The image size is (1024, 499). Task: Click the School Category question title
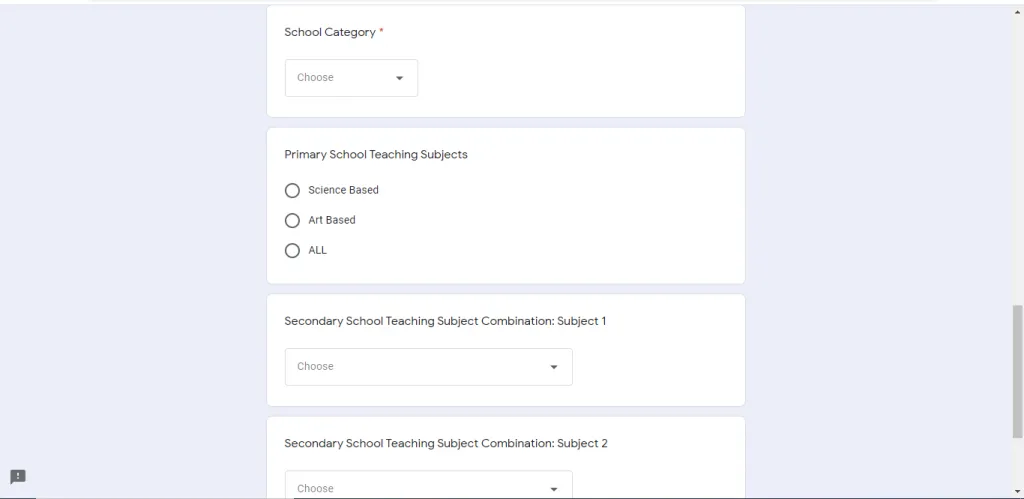point(330,32)
